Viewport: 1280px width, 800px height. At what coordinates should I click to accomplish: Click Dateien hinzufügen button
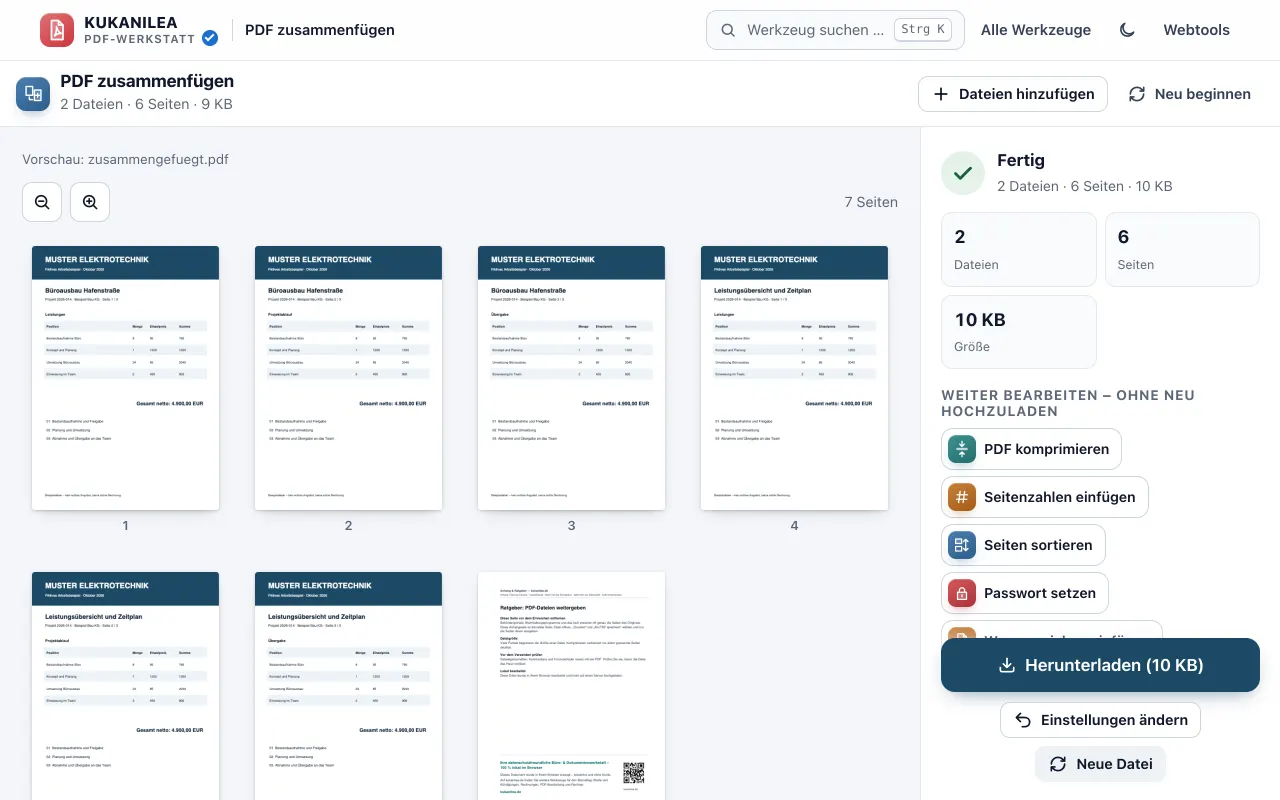(x=1013, y=94)
